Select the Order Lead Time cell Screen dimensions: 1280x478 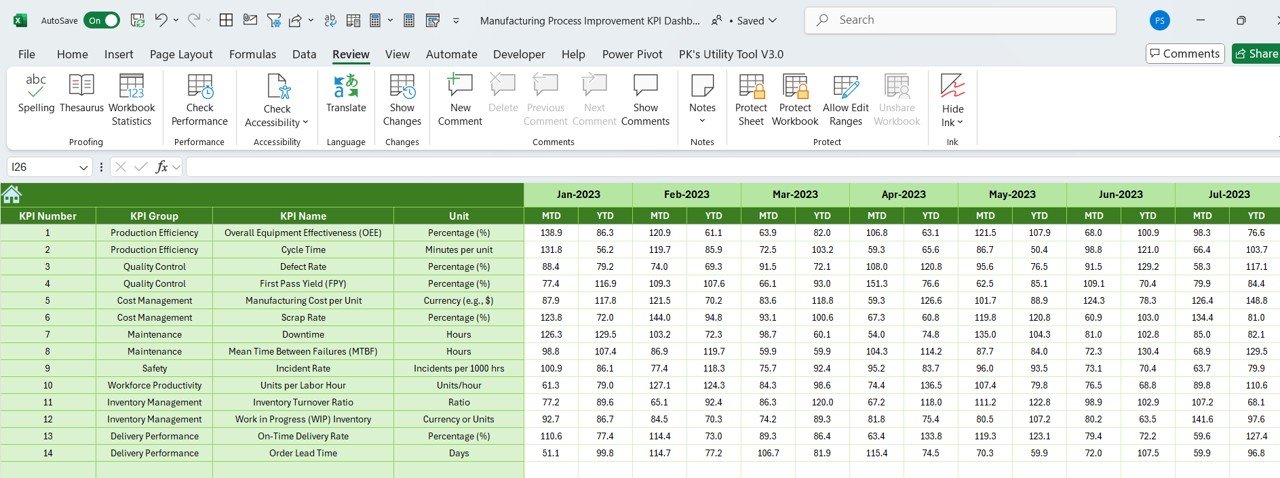click(x=303, y=453)
